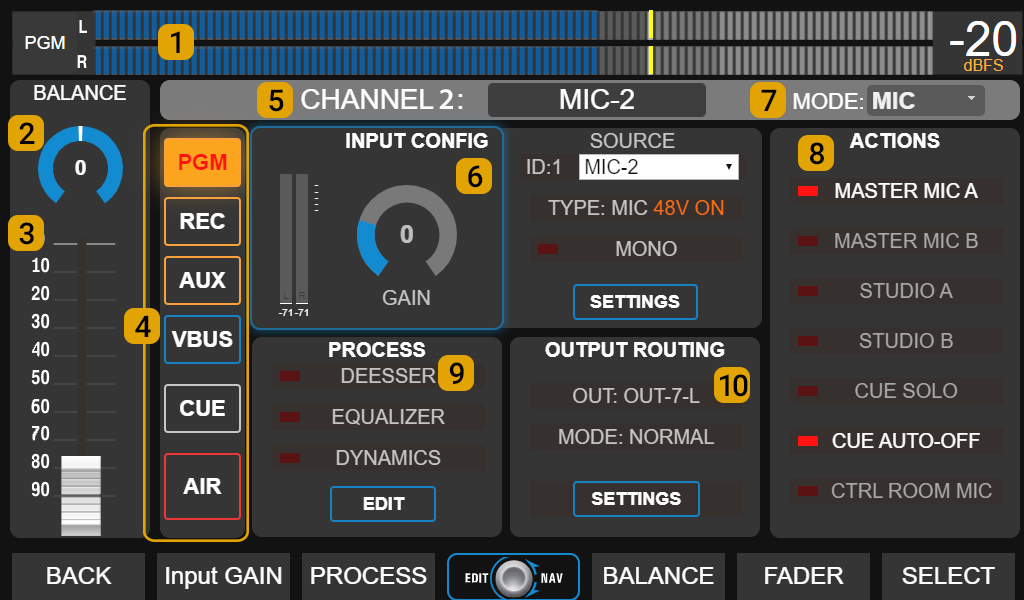Click the OUT: OUT-7-L routing row
Image resolution: width=1024 pixels, height=600 pixels.
(635, 396)
